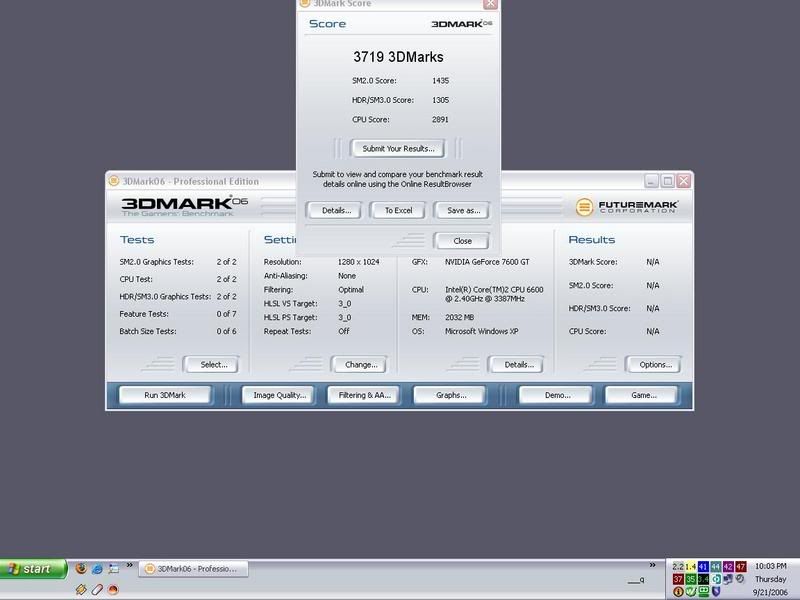The width and height of the screenshot is (800, 600).
Task: Click the blue shield tray icon
Action: [x=716, y=592]
